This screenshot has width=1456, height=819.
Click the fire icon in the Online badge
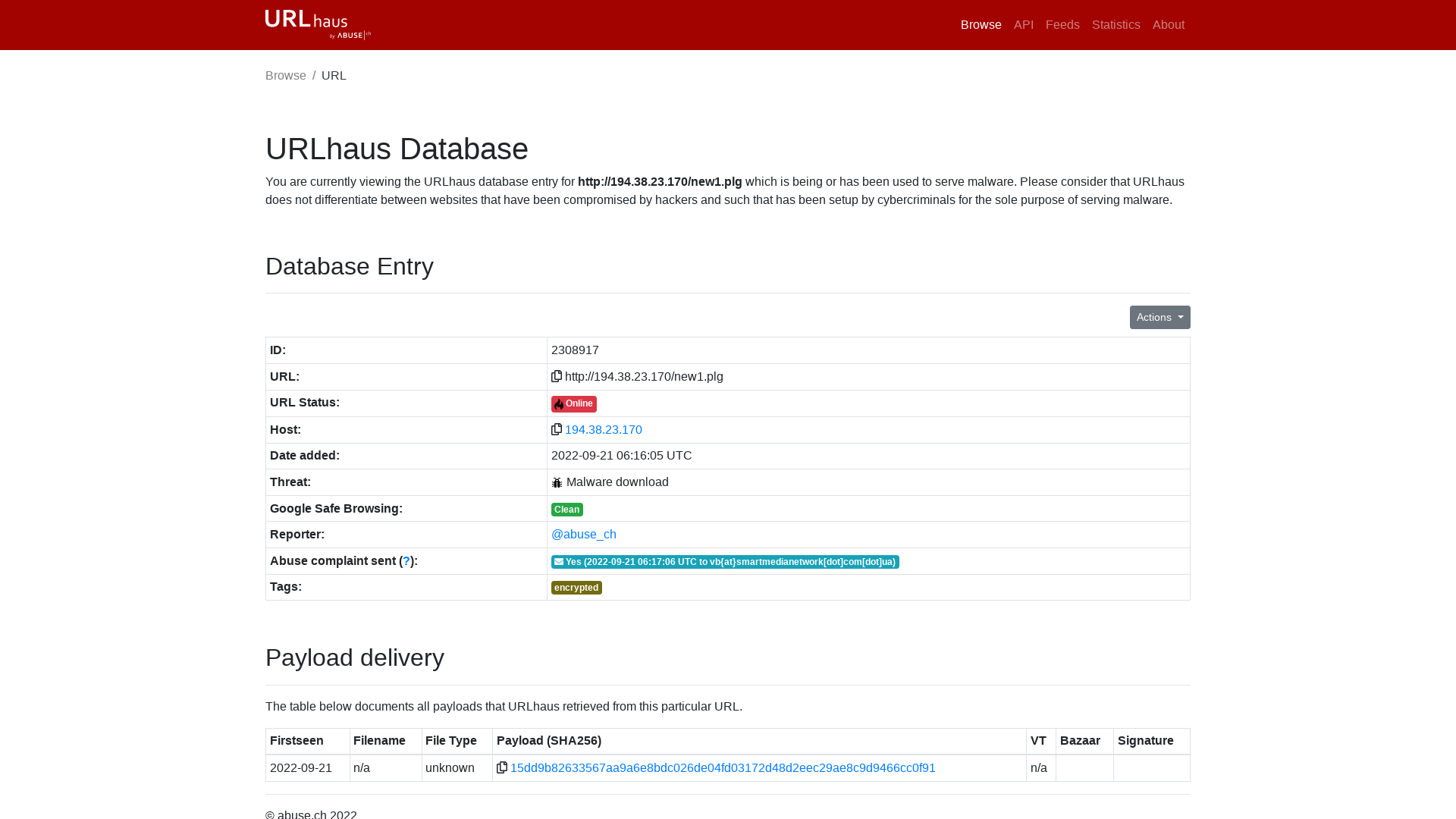559,403
